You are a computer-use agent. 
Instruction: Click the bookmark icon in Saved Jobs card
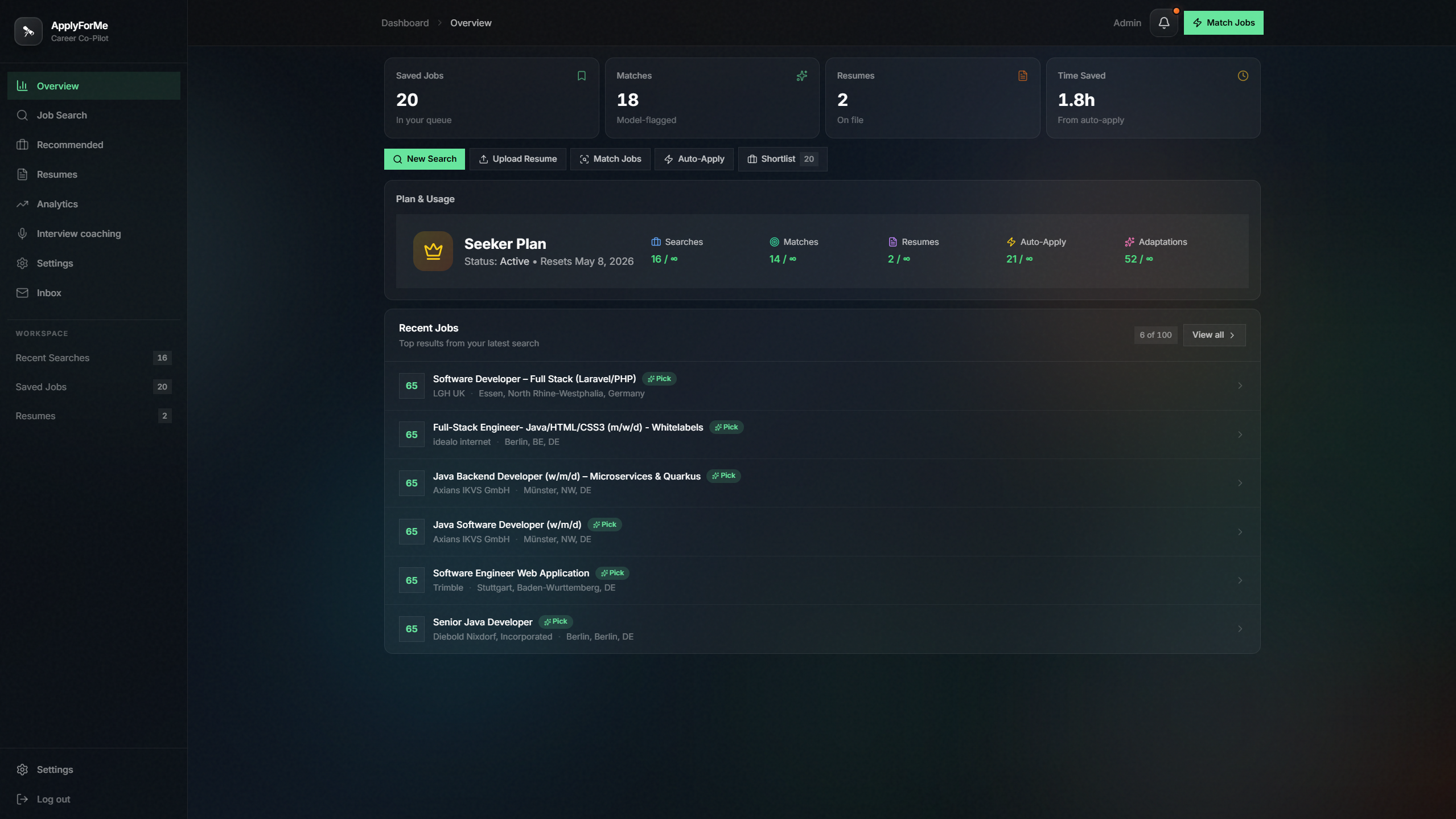point(581,76)
